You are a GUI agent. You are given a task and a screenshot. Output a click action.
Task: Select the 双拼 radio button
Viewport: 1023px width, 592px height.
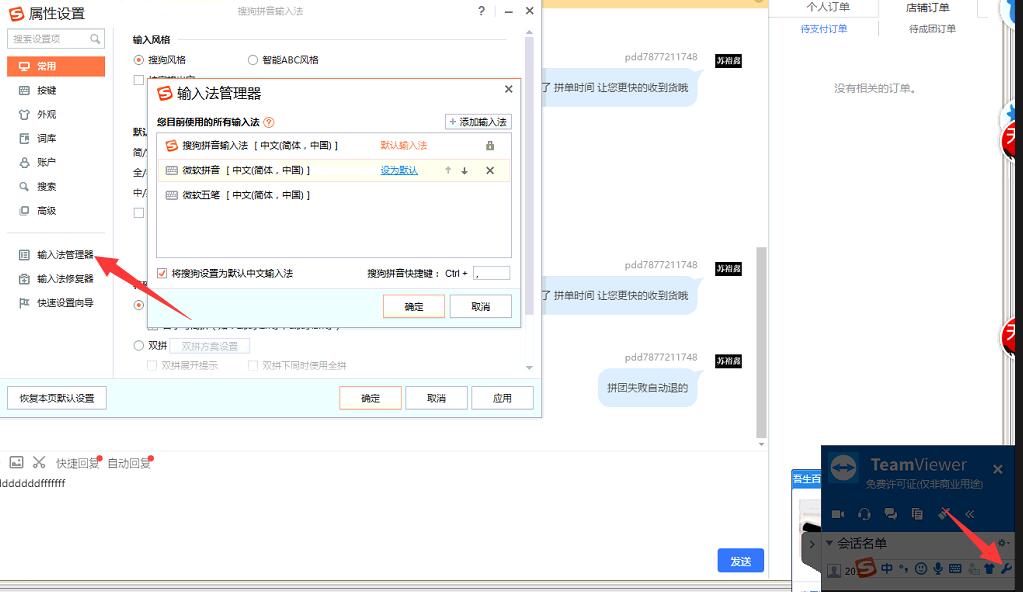[x=138, y=345]
